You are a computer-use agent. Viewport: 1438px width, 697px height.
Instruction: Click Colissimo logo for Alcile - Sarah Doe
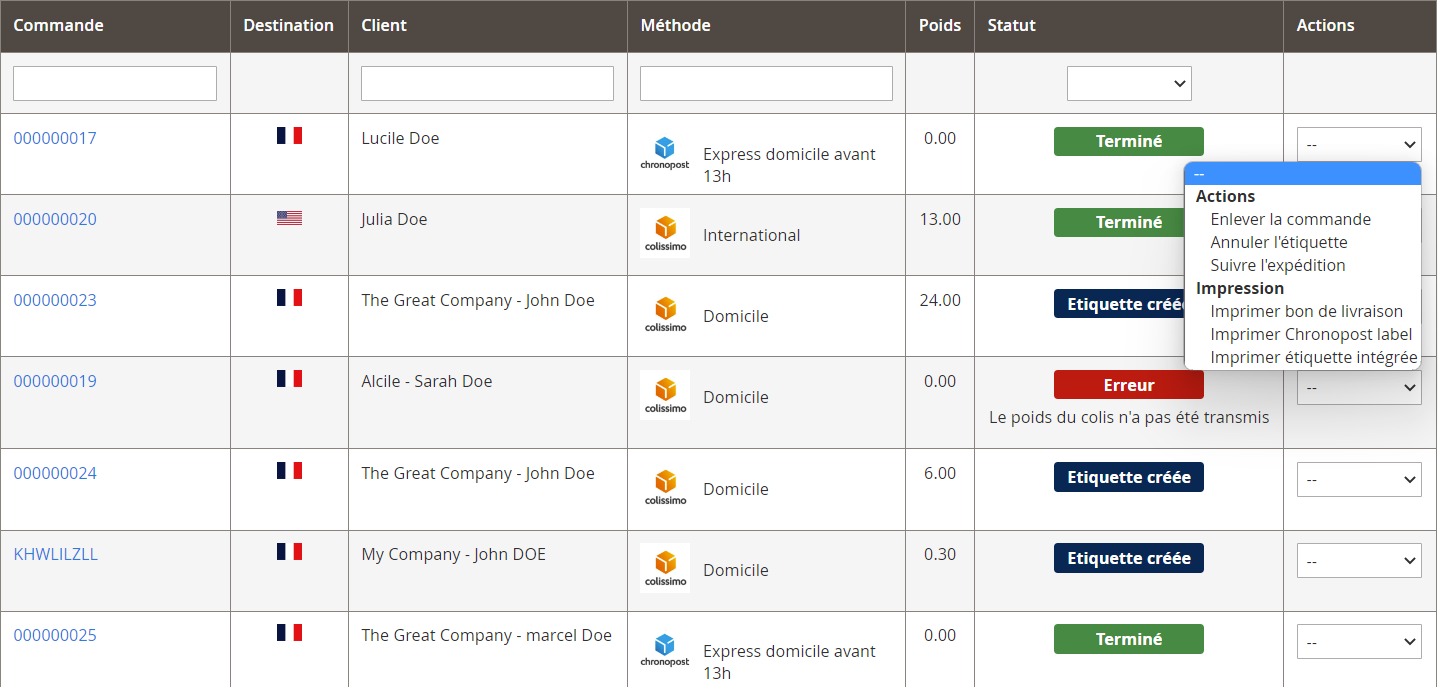pyautogui.click(x=665, y=395)
